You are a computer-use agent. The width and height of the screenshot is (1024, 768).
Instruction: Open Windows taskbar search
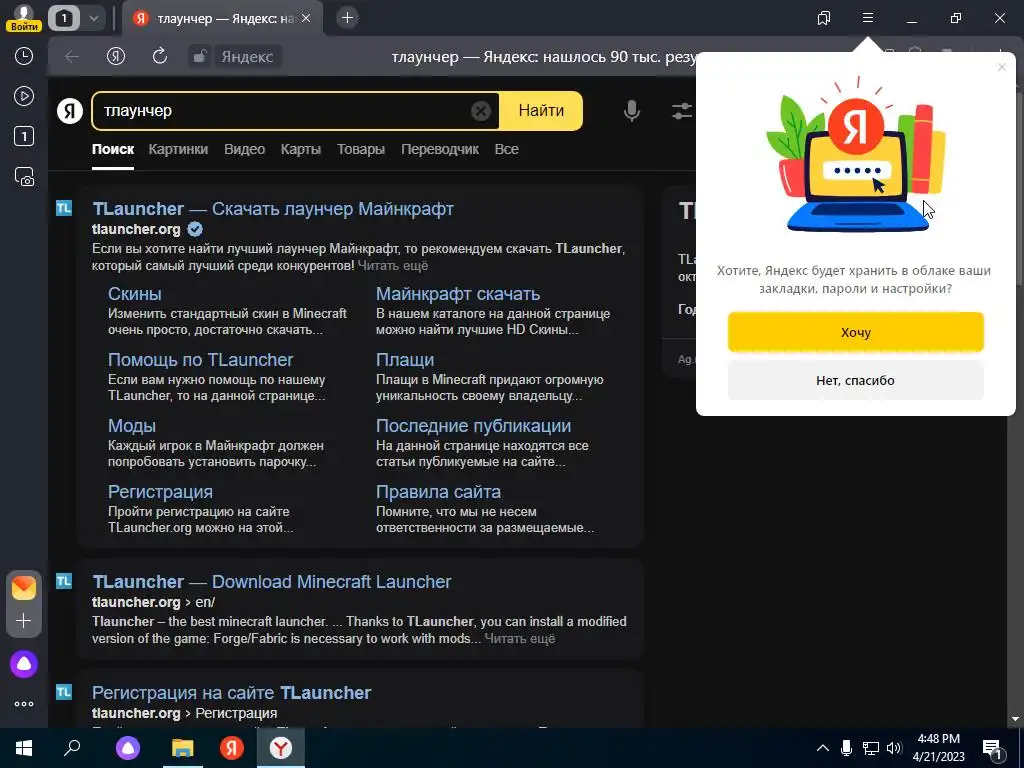72,748
